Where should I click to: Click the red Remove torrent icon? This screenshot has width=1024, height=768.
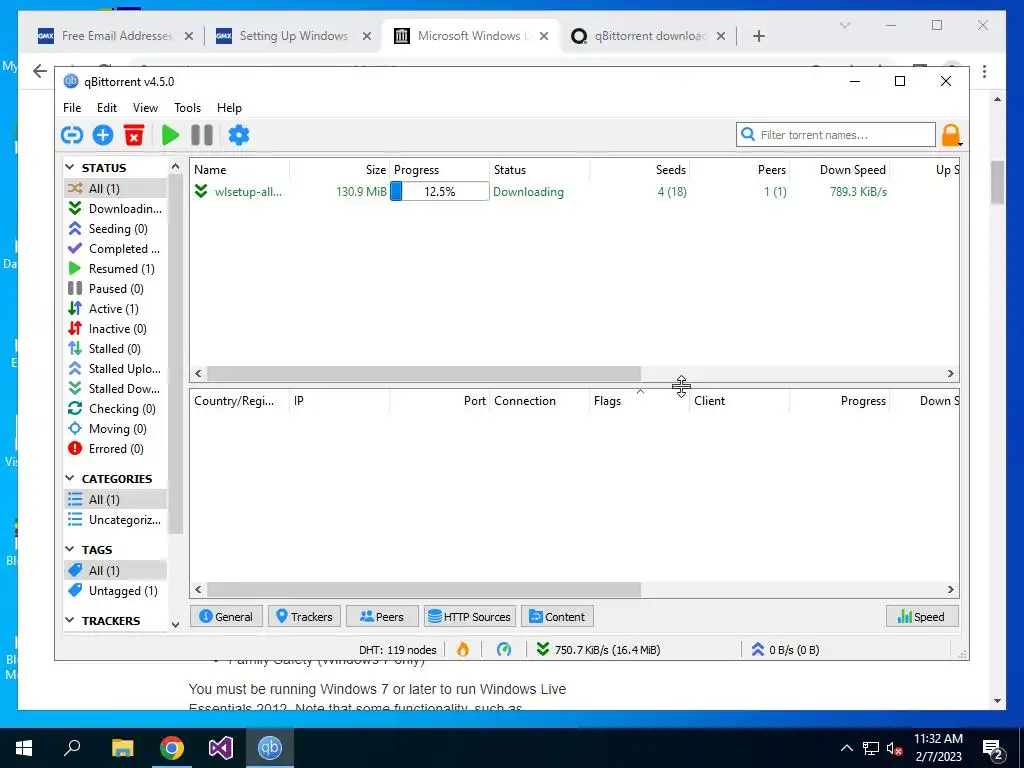[134, 135]
